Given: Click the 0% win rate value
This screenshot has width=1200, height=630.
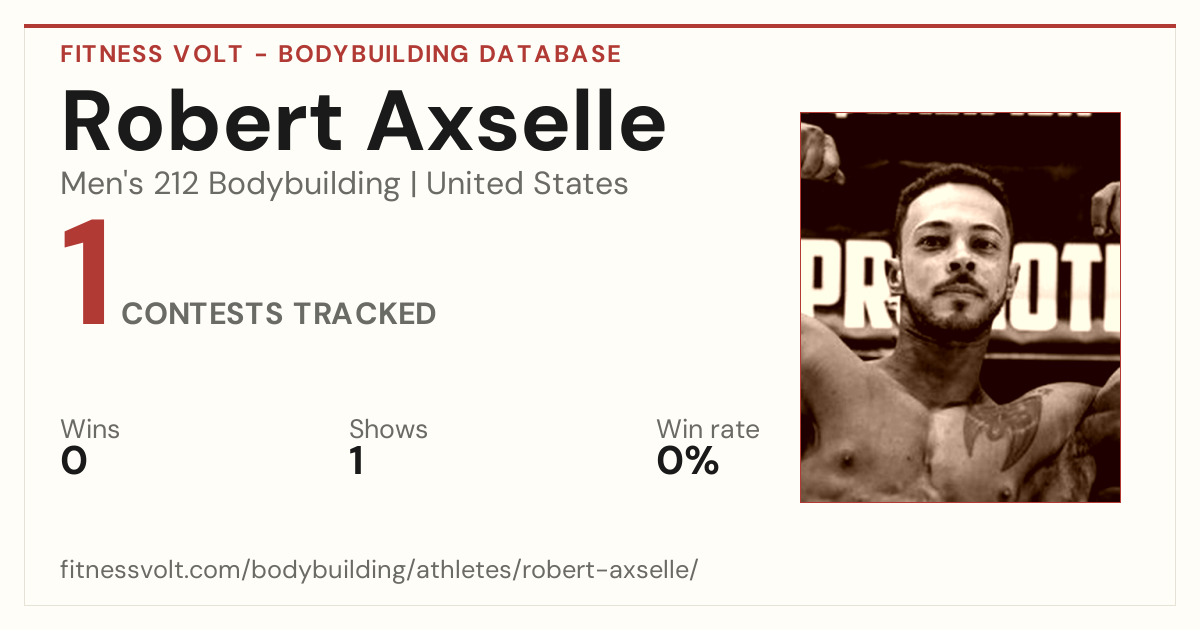Looking at the screenshot, I should 688,461.
